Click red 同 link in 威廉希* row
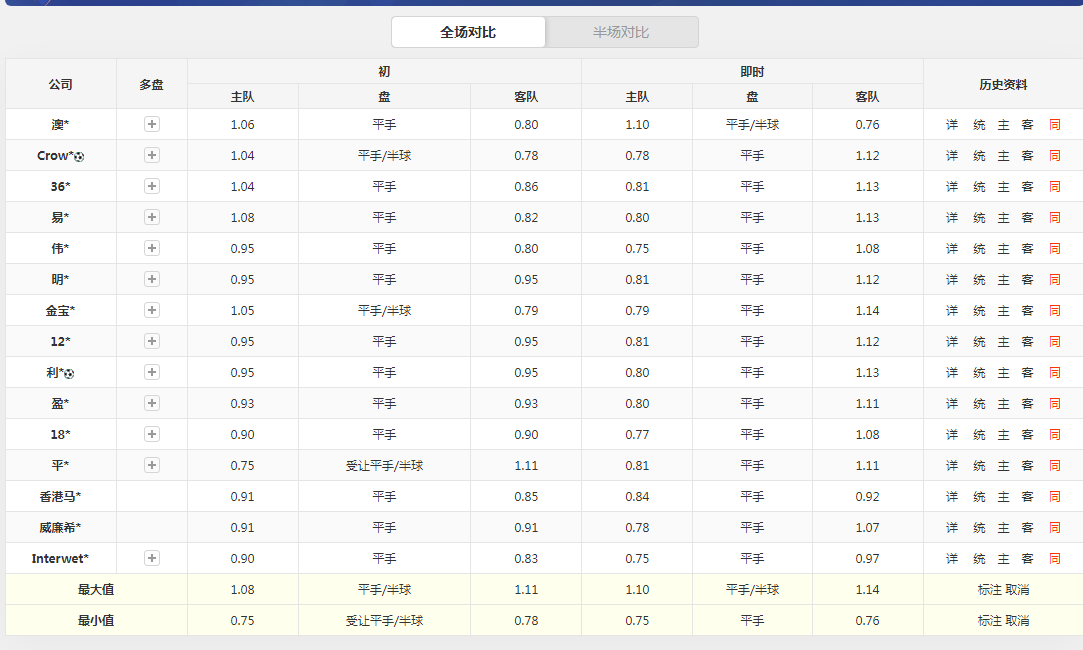 click(1054, 528)
